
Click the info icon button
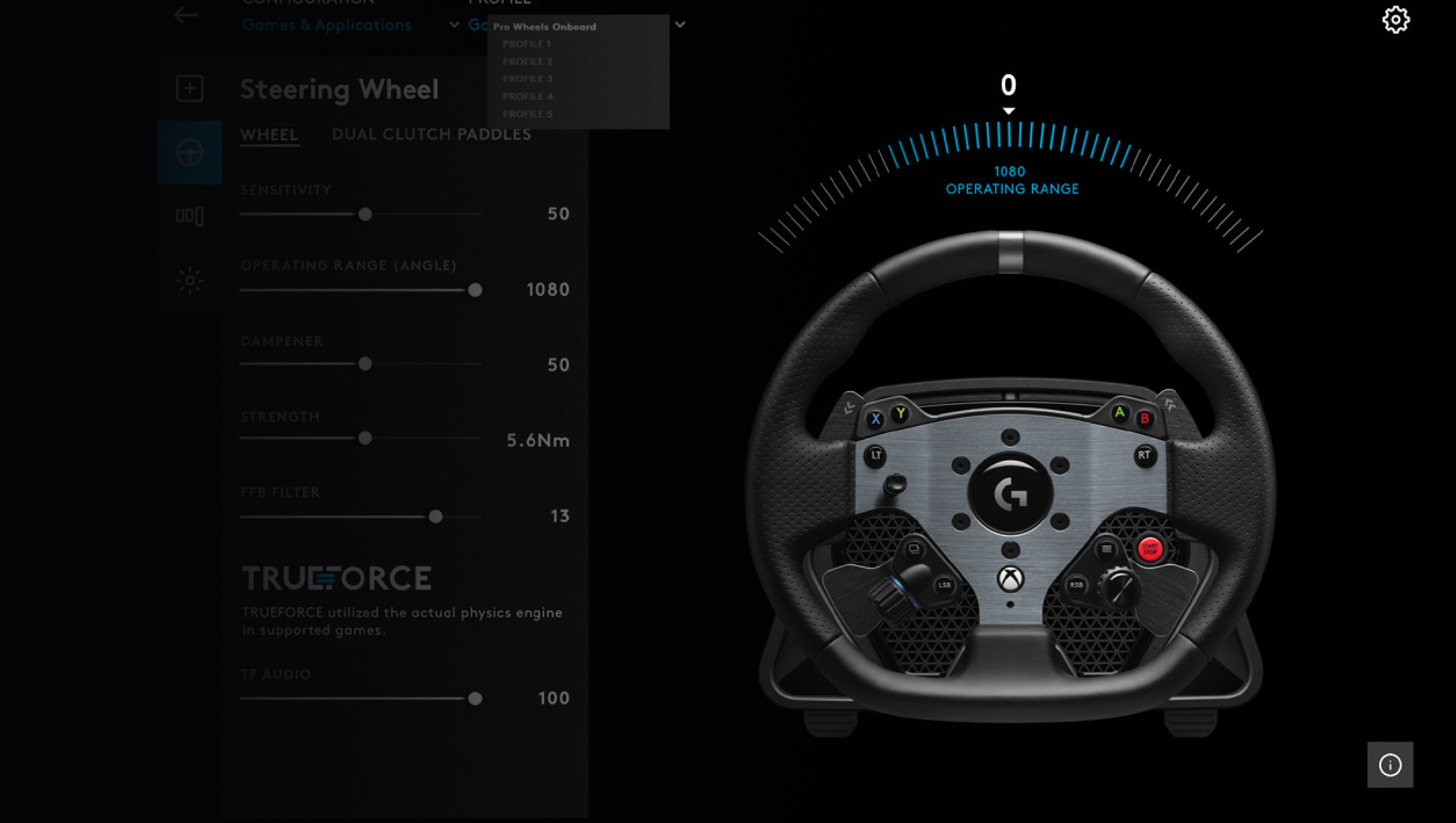1390,764
